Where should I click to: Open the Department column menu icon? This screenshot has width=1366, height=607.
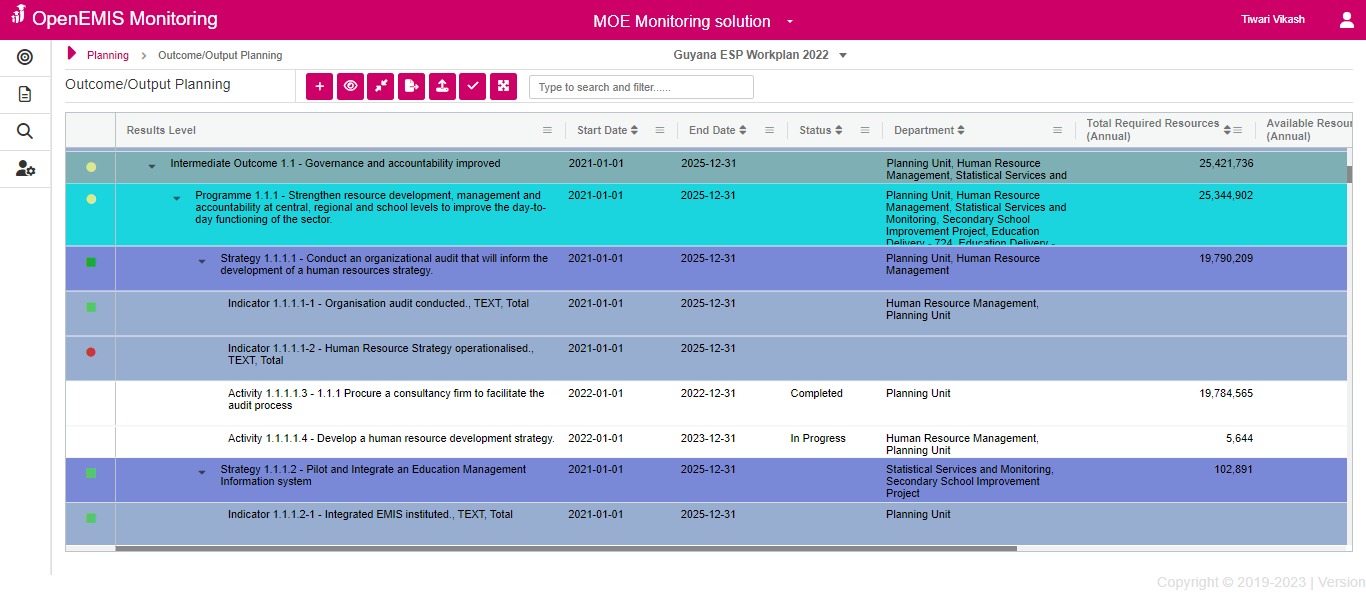pos(1057,130)
